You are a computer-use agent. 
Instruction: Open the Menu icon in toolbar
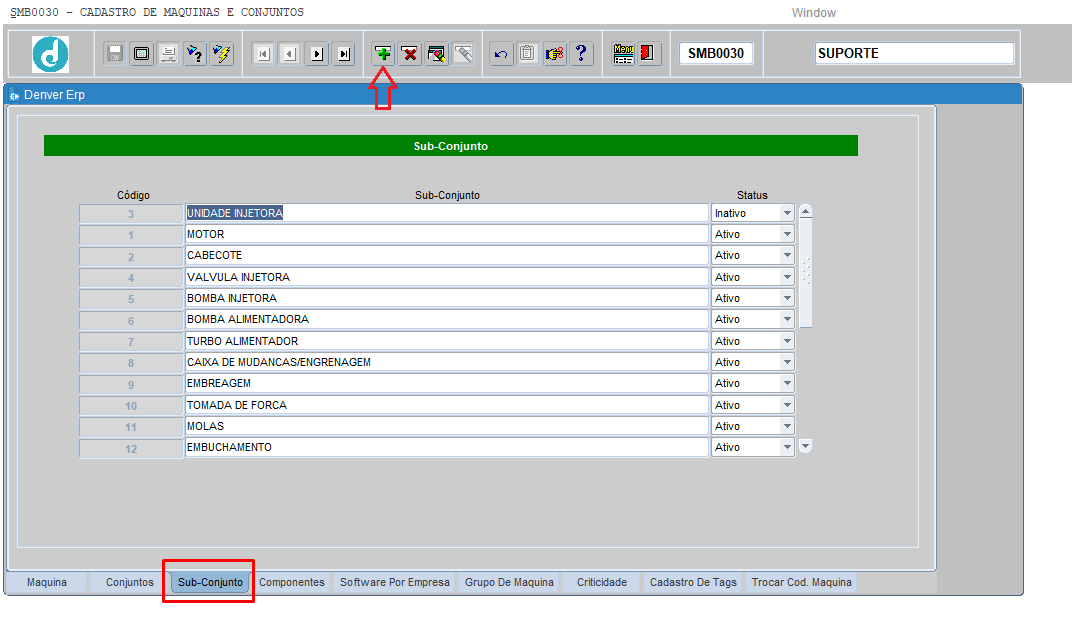(623, 53)
